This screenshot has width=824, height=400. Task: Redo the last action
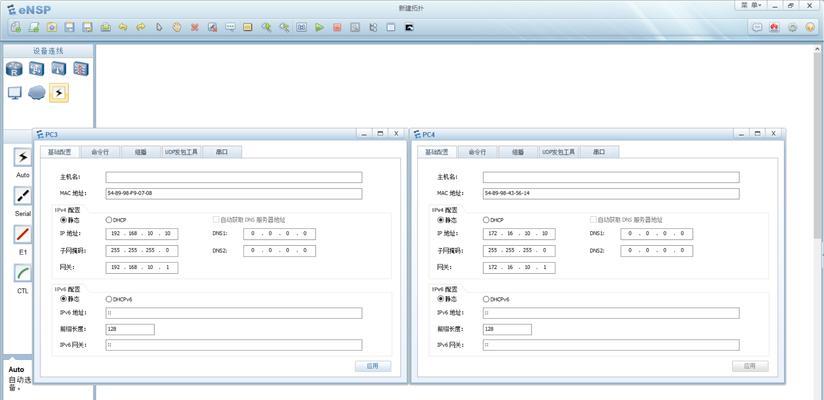[141, 27]
